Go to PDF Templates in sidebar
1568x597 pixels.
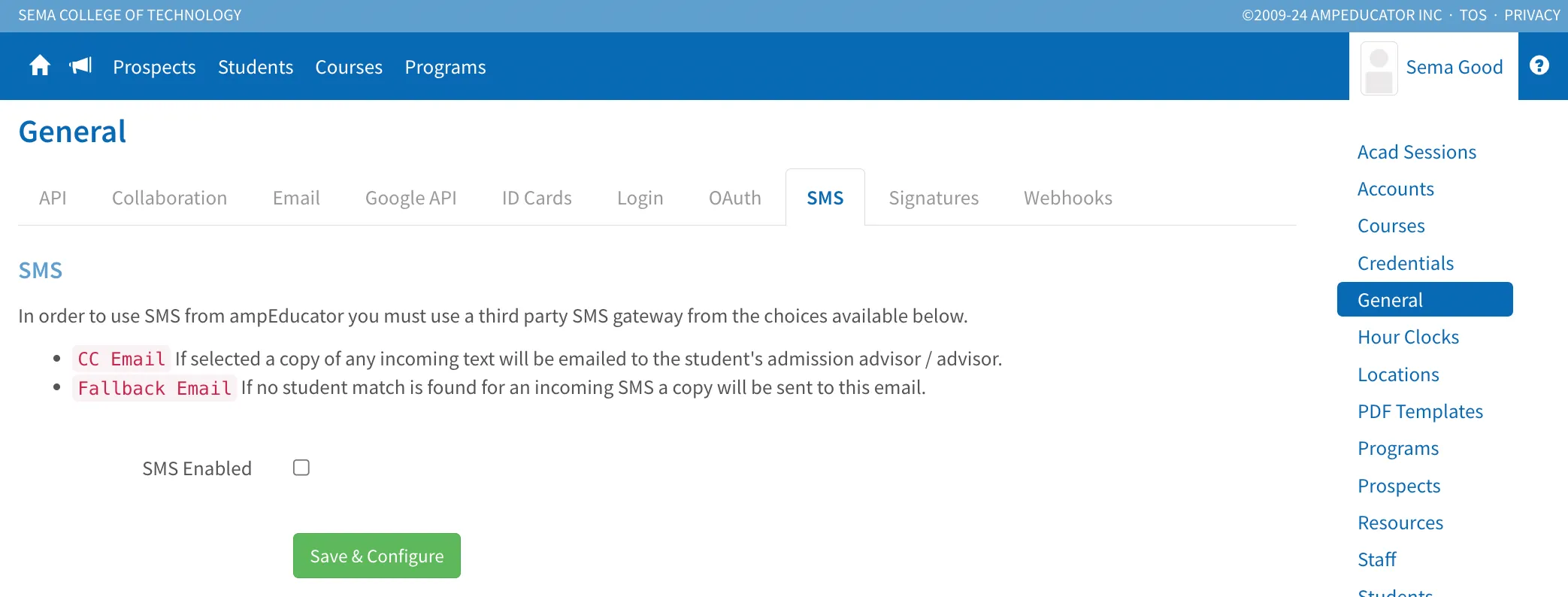(x=1420, y=411)
